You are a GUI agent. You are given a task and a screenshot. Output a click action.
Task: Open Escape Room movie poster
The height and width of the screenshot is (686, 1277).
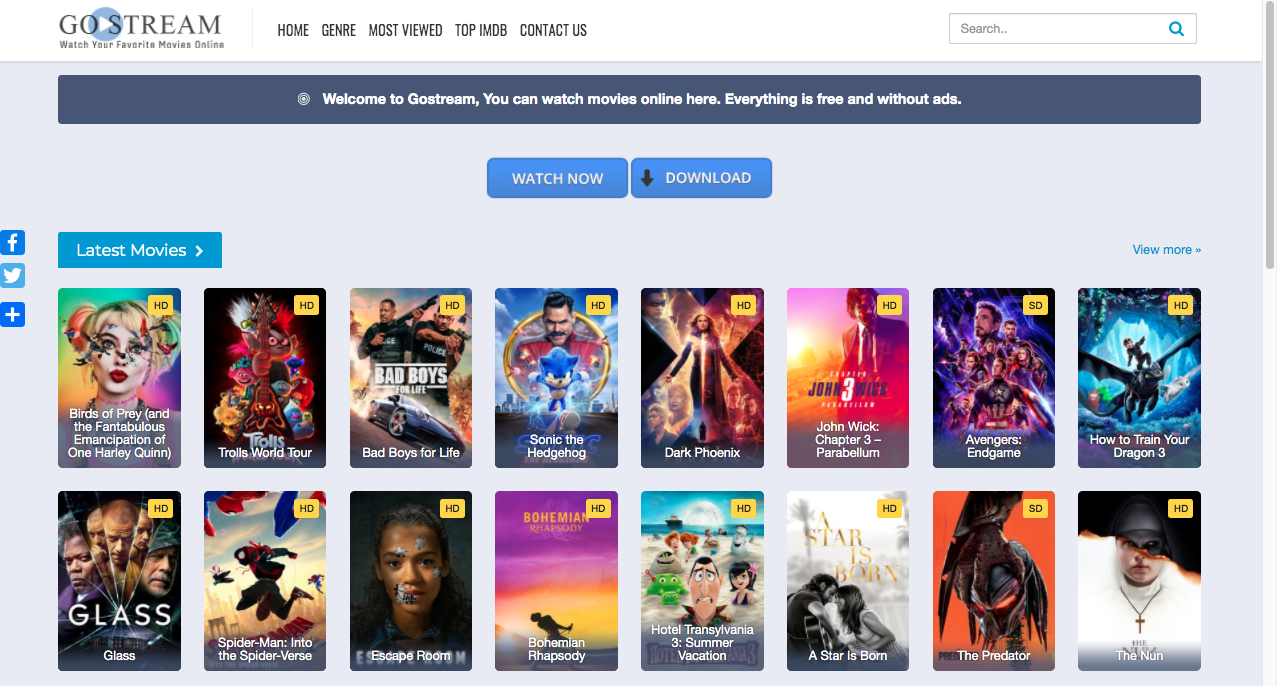(411, 581)
